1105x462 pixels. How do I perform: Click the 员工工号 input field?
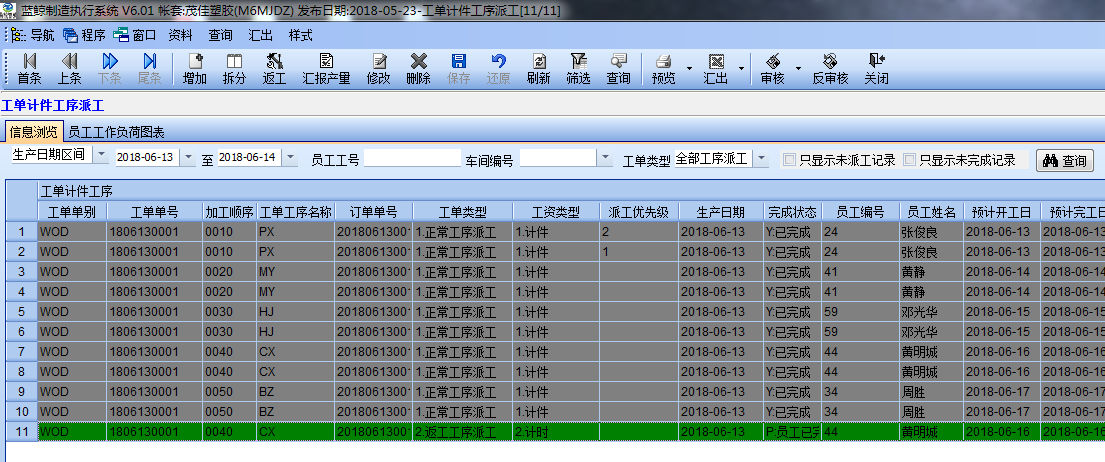411,158
